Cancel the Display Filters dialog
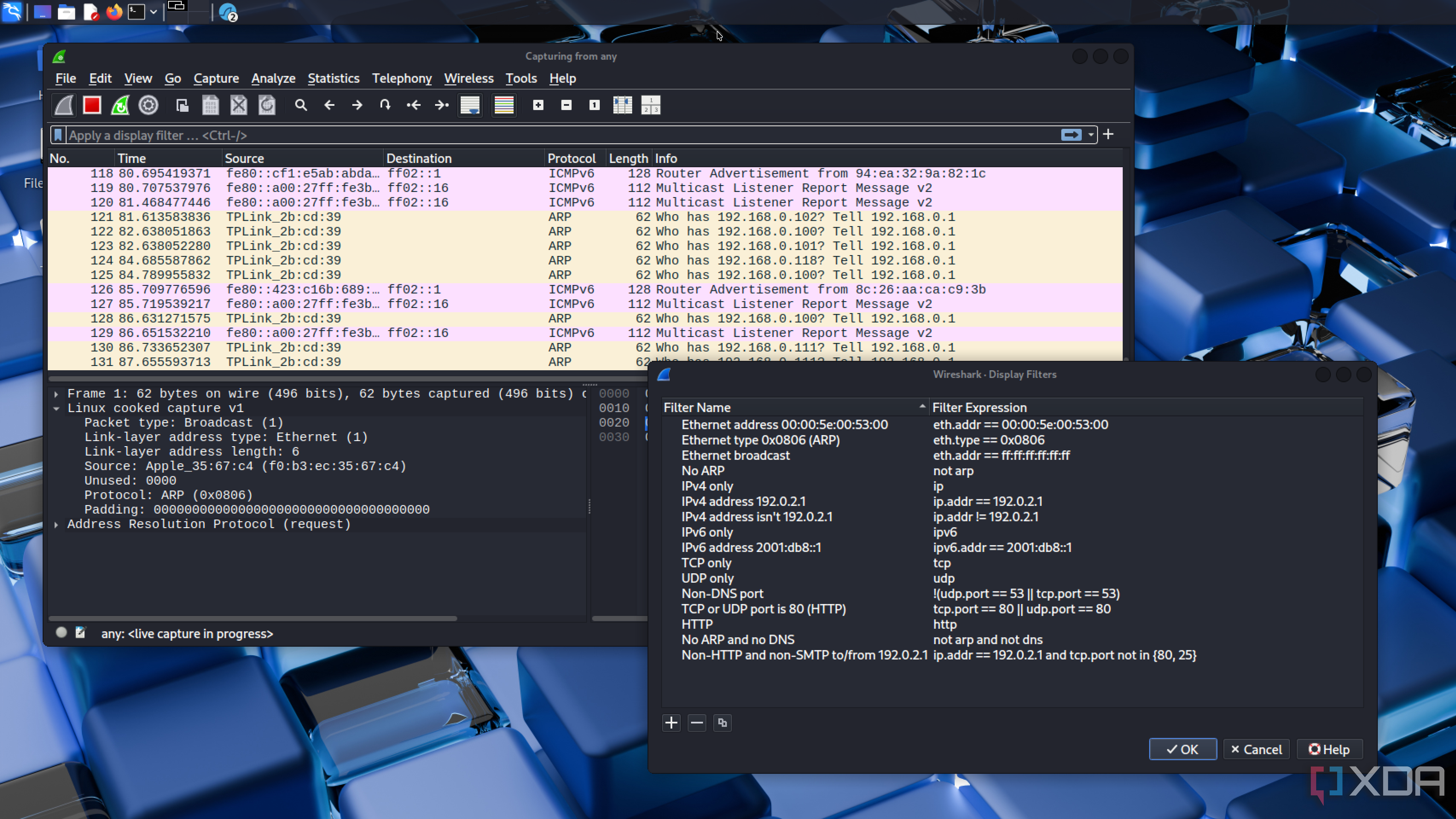1456x819 pixels. [x=1256, y=750]
